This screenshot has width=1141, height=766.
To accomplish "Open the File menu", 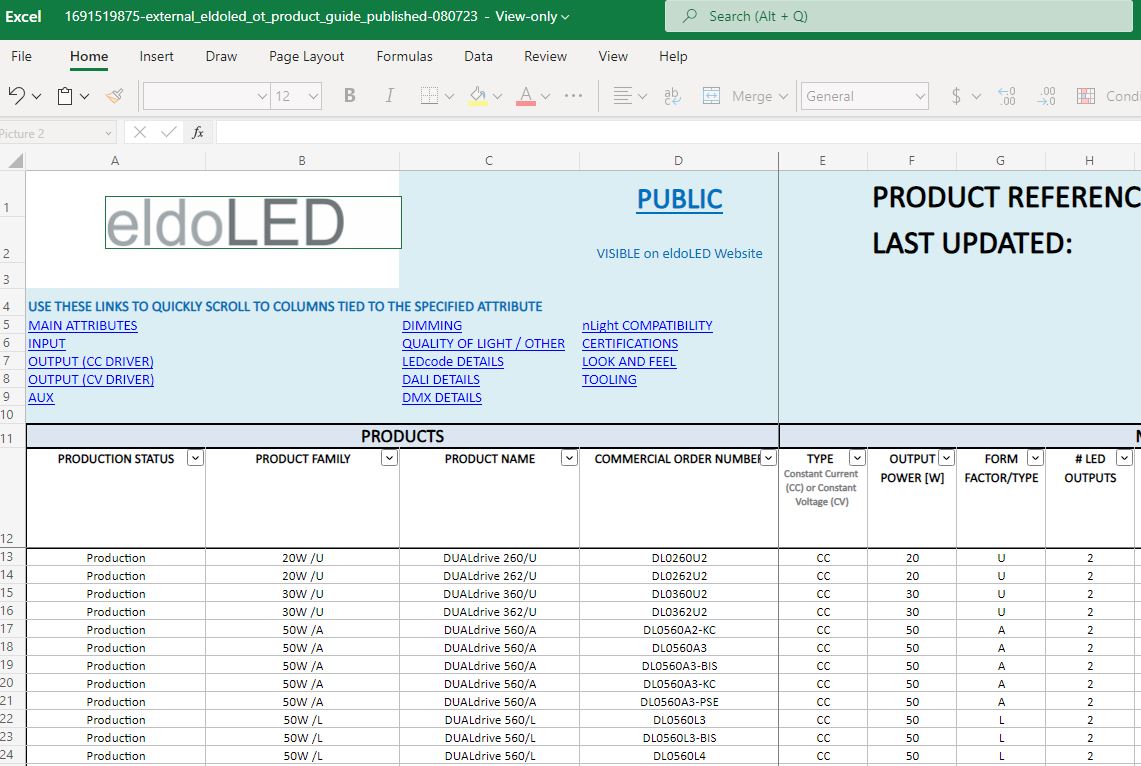I will point(21,56).
